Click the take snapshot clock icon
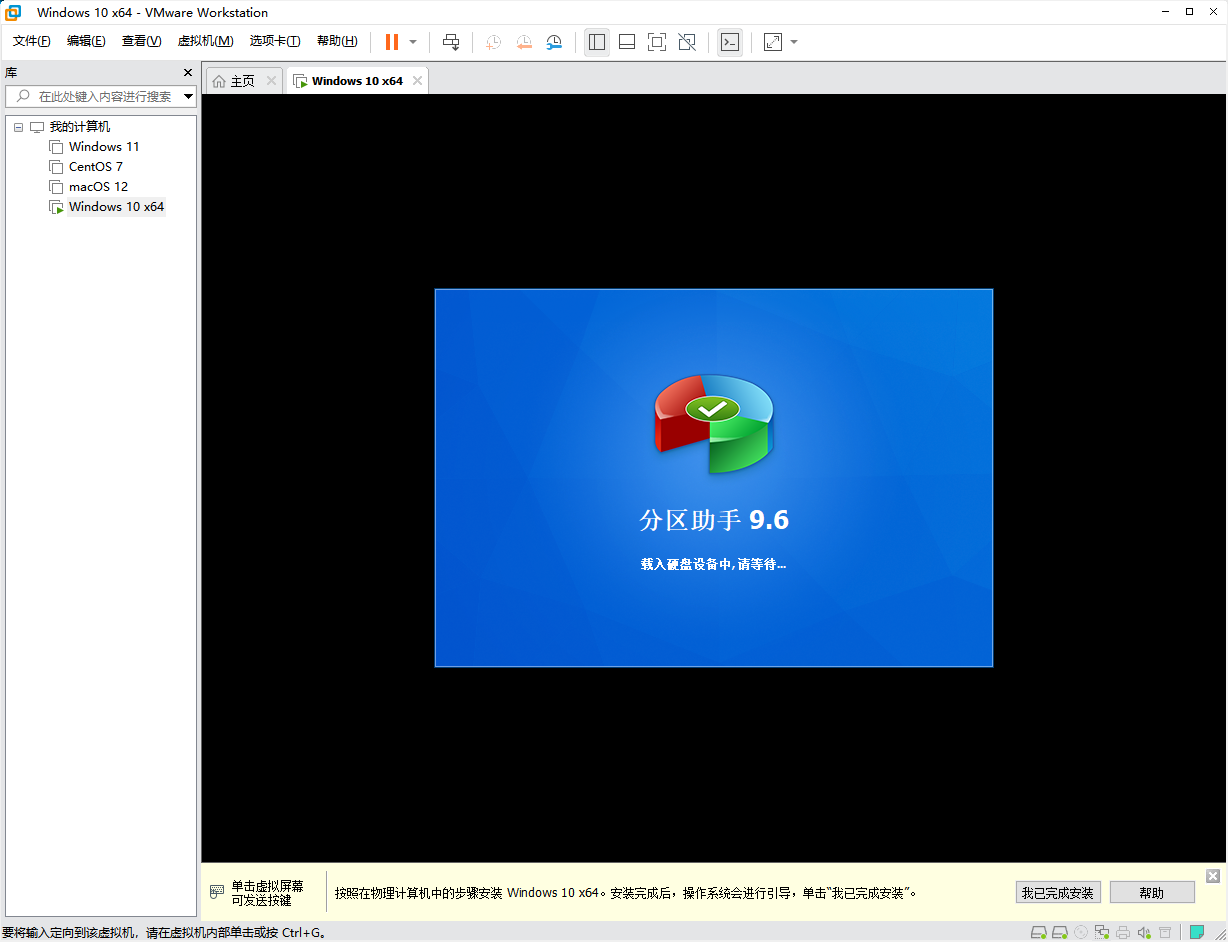 [493, 42]
